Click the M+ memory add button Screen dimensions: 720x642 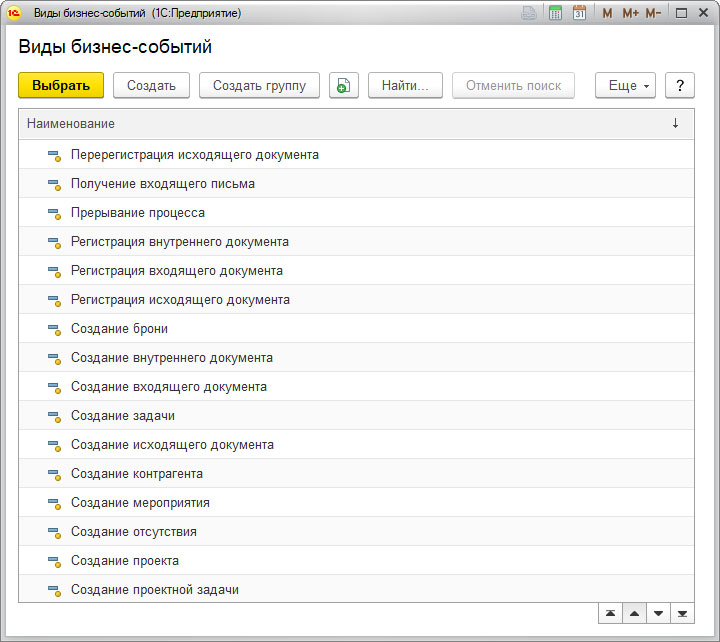click(x=630, y=13)
